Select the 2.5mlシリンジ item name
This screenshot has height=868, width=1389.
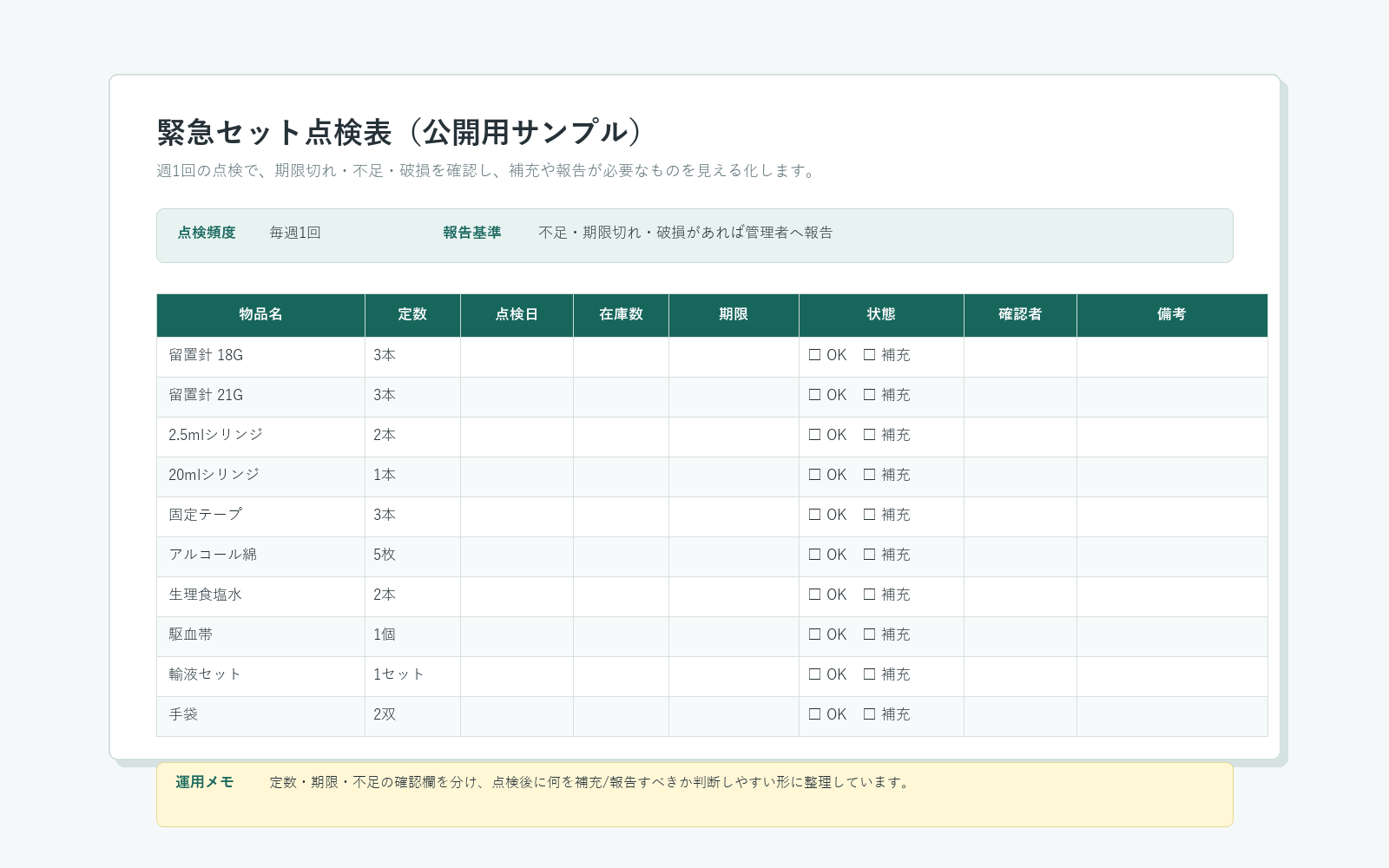click(215, 435)
